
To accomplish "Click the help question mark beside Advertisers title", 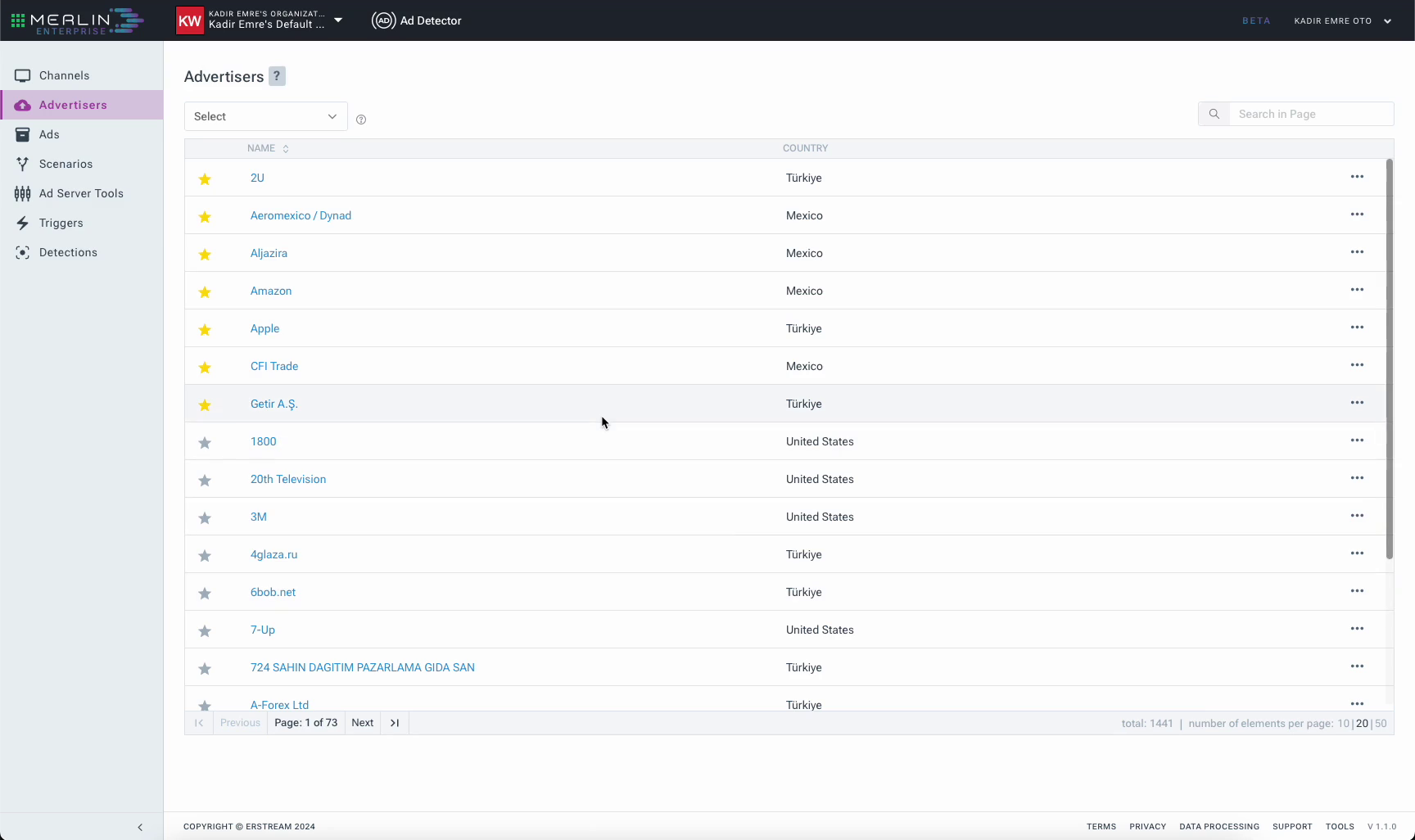I will [278, 76].
